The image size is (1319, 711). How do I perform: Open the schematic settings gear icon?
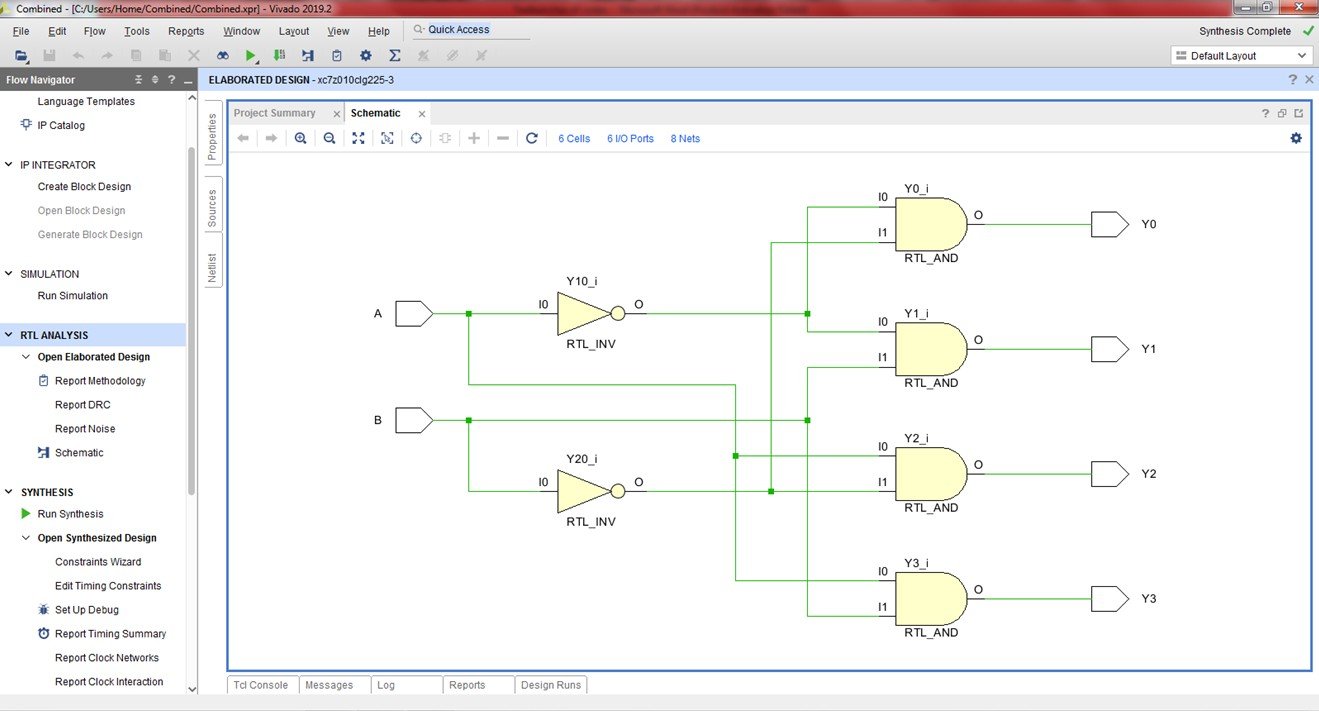[1296, 138]
